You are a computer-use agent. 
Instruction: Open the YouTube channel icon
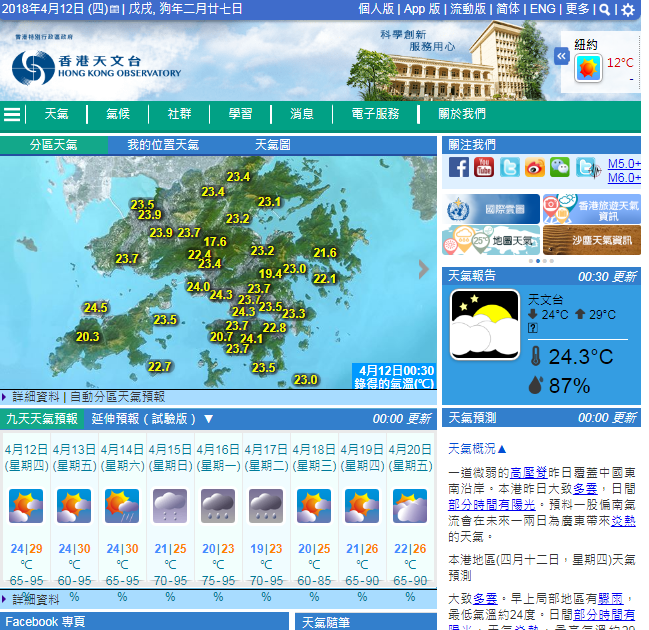point(484,167)
